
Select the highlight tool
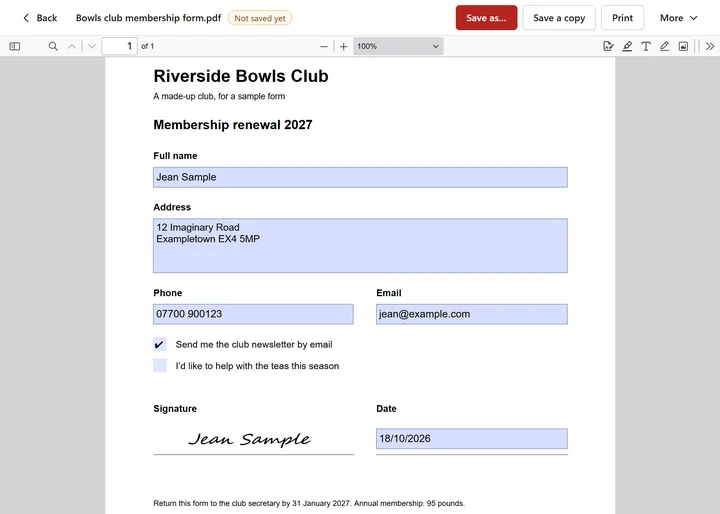click(x=627, y=46)
